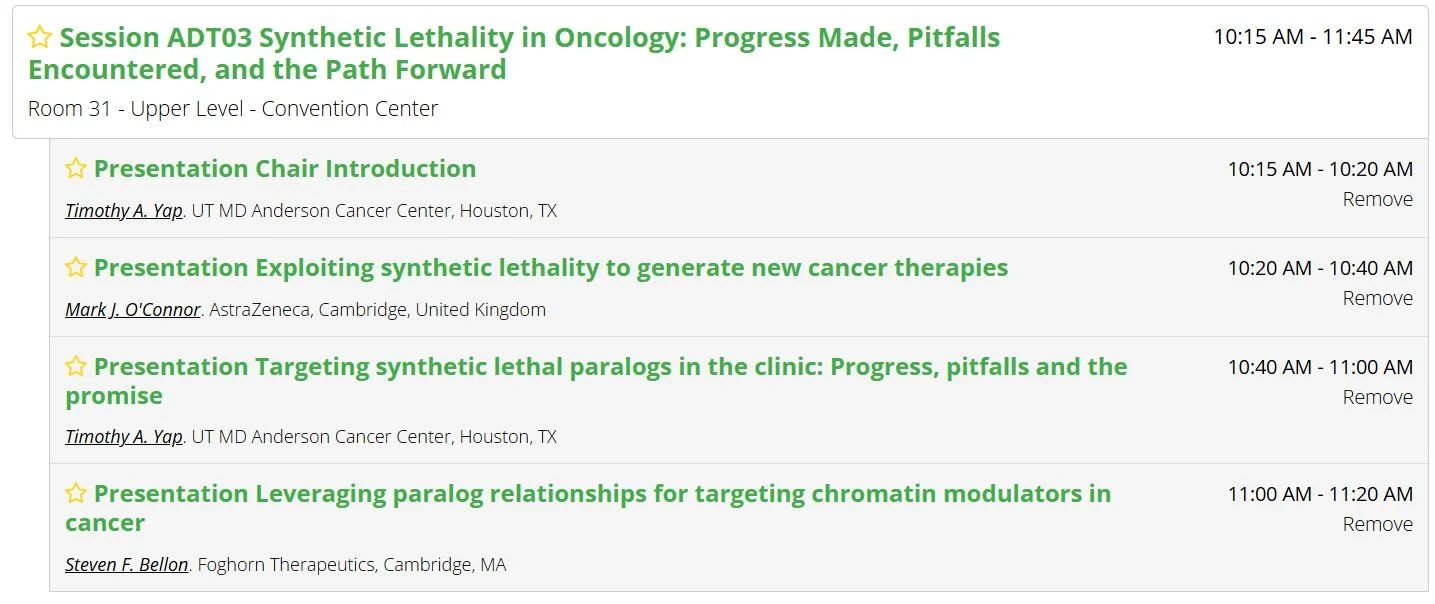Favorite the Exploiting synthetic lethality presentation star
Viewport: 1435px width, 604px height.
pos(76,267)
